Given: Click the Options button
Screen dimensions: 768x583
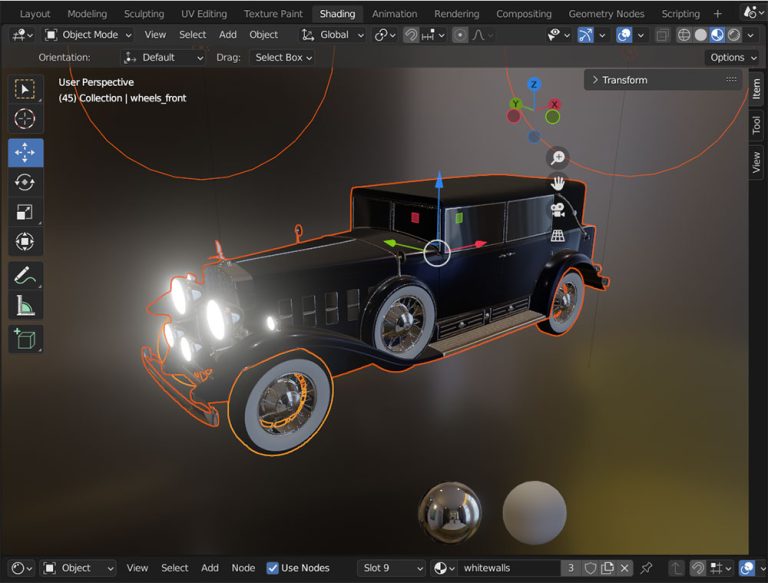Looking at the screenshot, I should pyautogui.click(x=732, y=57).
